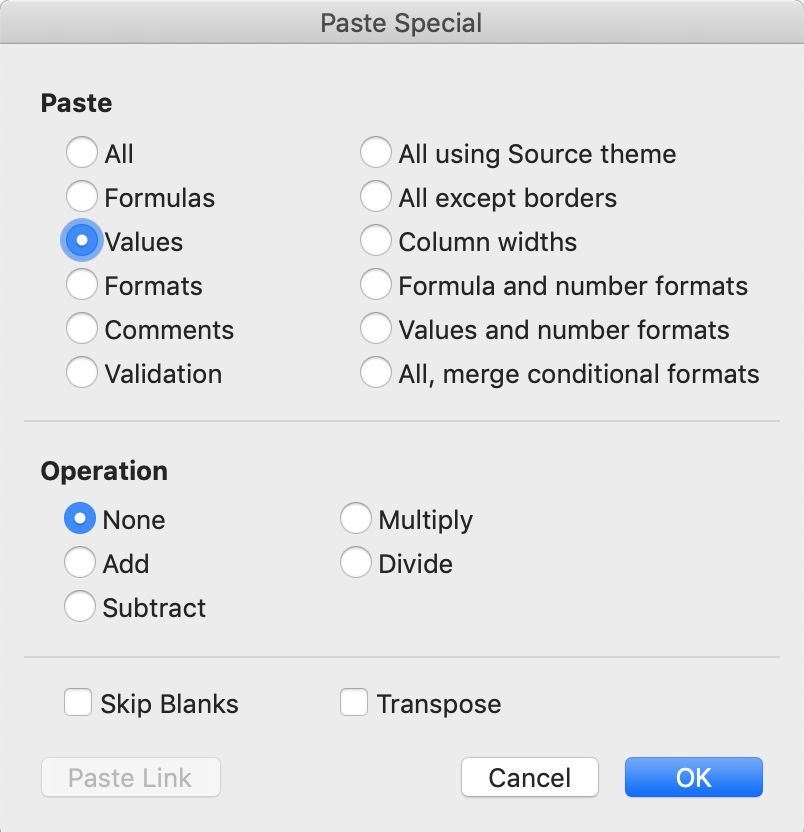Pick the Divide operation
The height and width of the screenshot is (832, 804).
pyautogui.click(x=356, y=564)
